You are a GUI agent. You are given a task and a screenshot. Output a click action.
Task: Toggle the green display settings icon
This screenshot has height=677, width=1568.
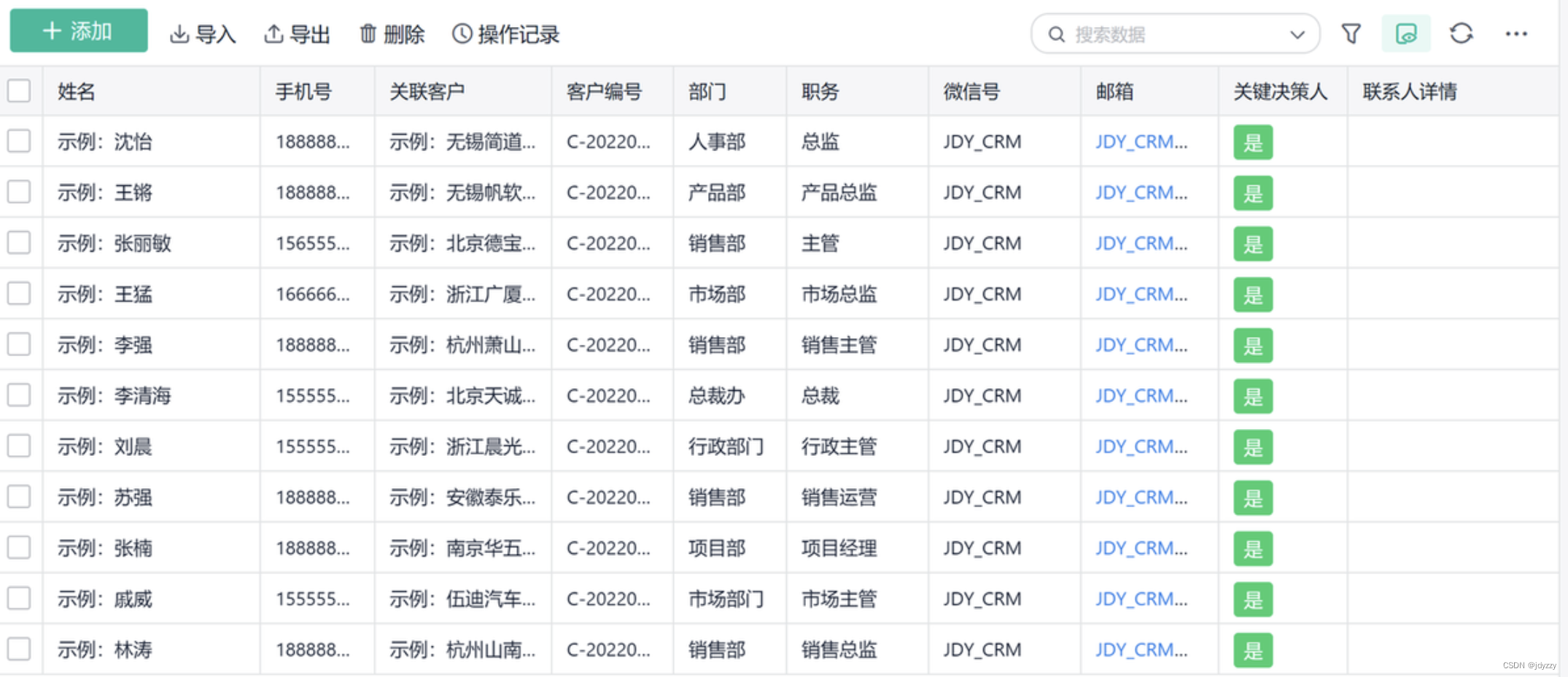(x=1405, y=34)
